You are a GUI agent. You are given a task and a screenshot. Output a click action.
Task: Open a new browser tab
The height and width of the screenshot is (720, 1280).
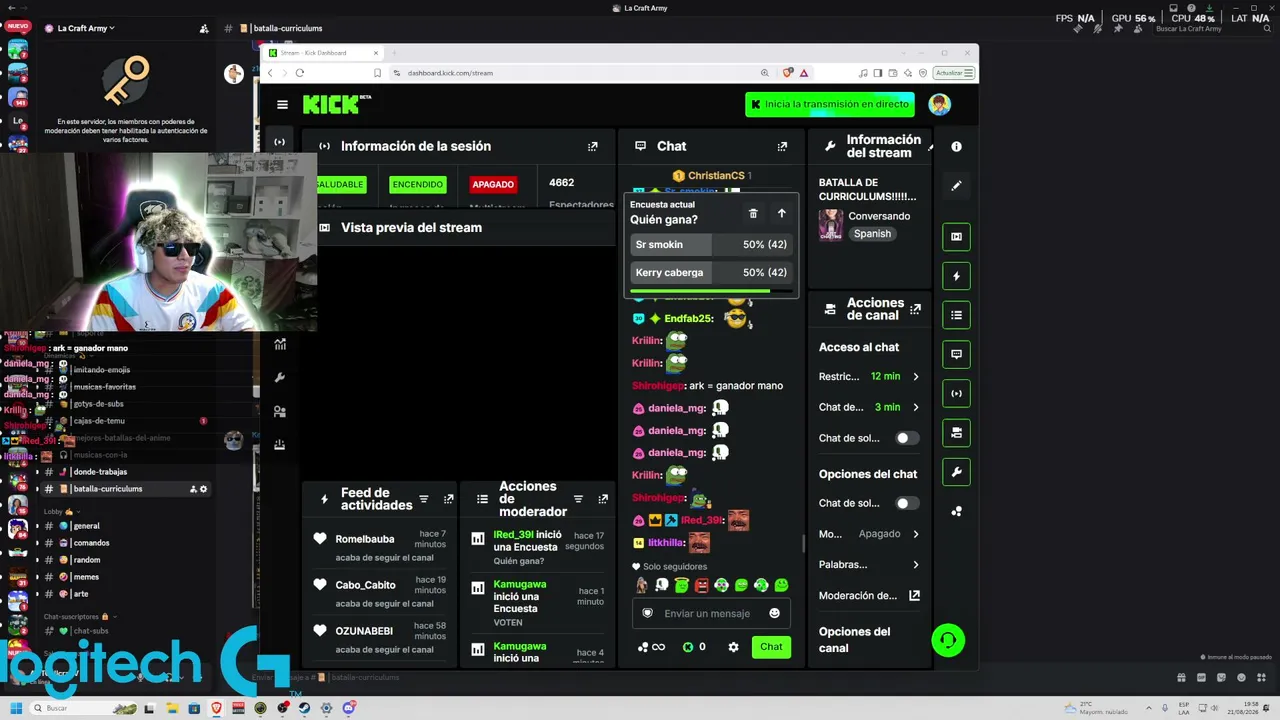(x=396, y=53)
